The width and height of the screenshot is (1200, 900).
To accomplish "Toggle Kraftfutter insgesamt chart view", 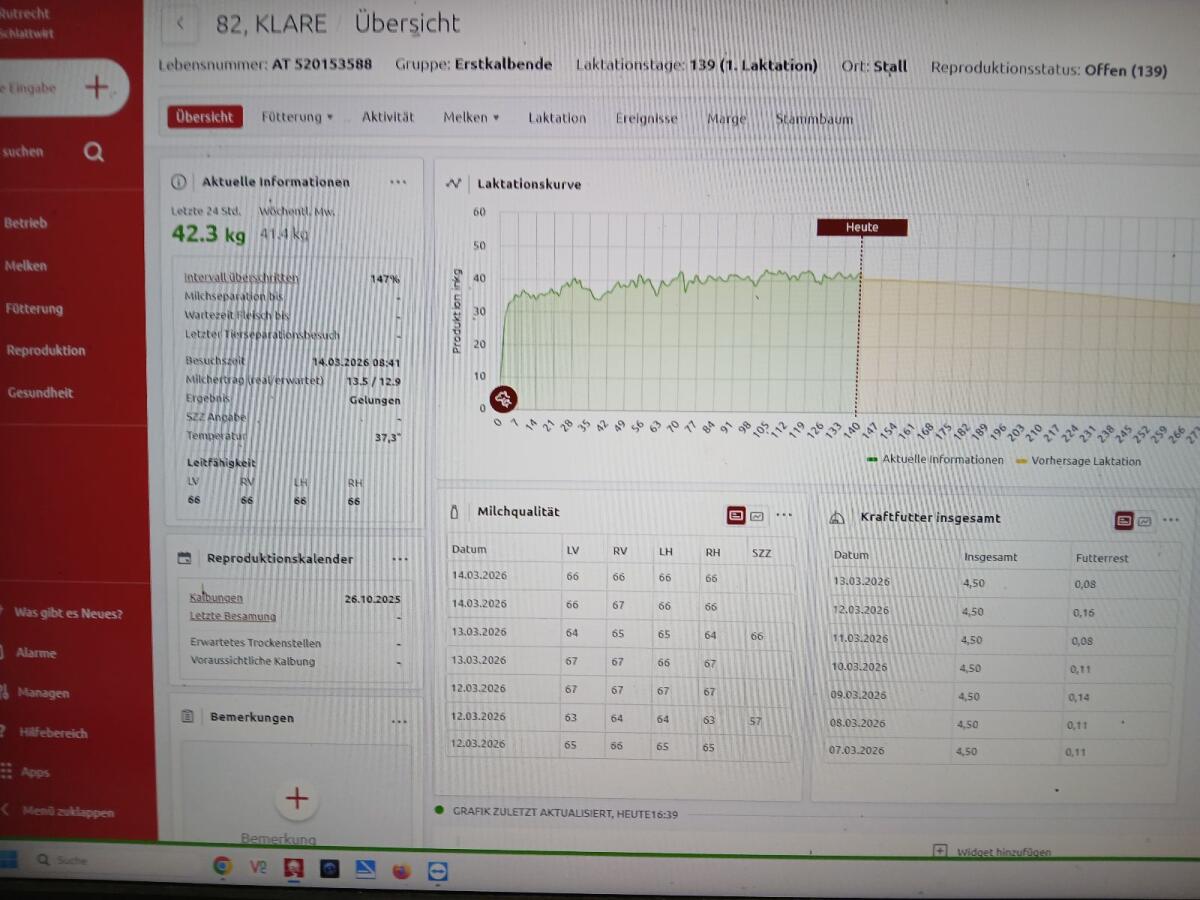I will 1145,520.
